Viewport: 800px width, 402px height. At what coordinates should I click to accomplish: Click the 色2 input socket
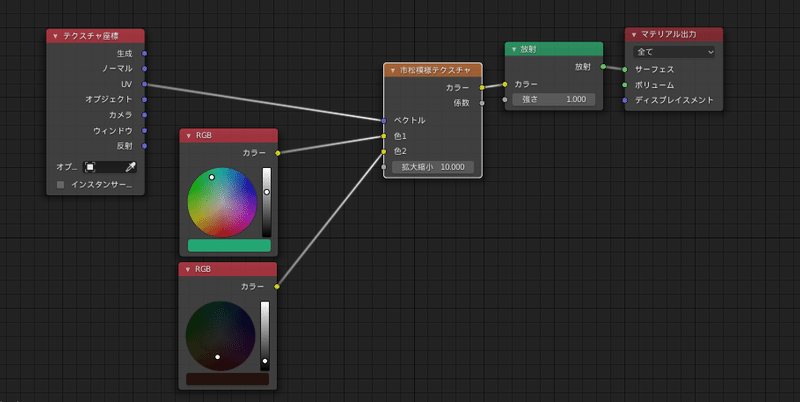(384, 152)
